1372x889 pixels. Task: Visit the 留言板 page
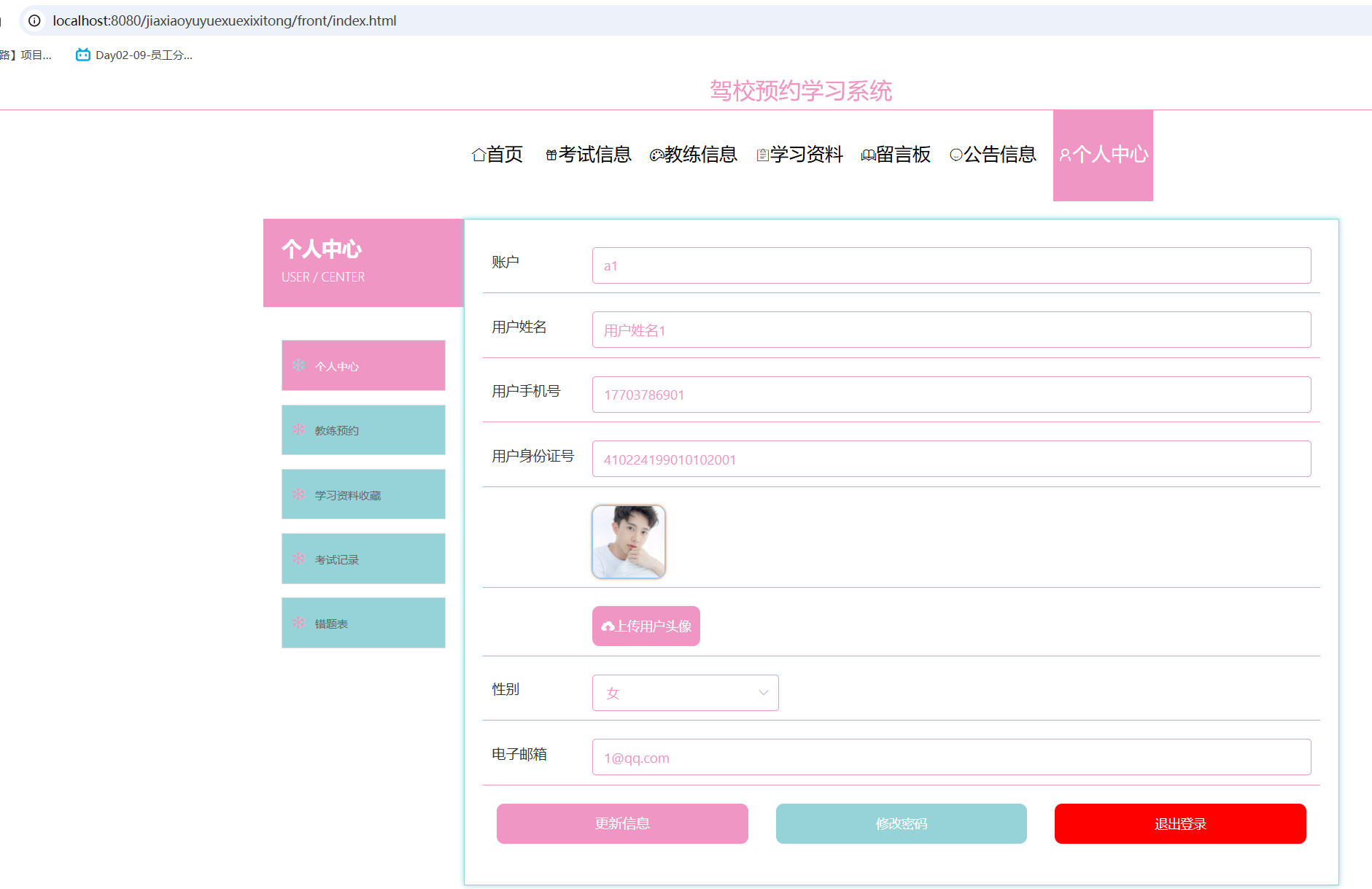(x=896, y=155)
